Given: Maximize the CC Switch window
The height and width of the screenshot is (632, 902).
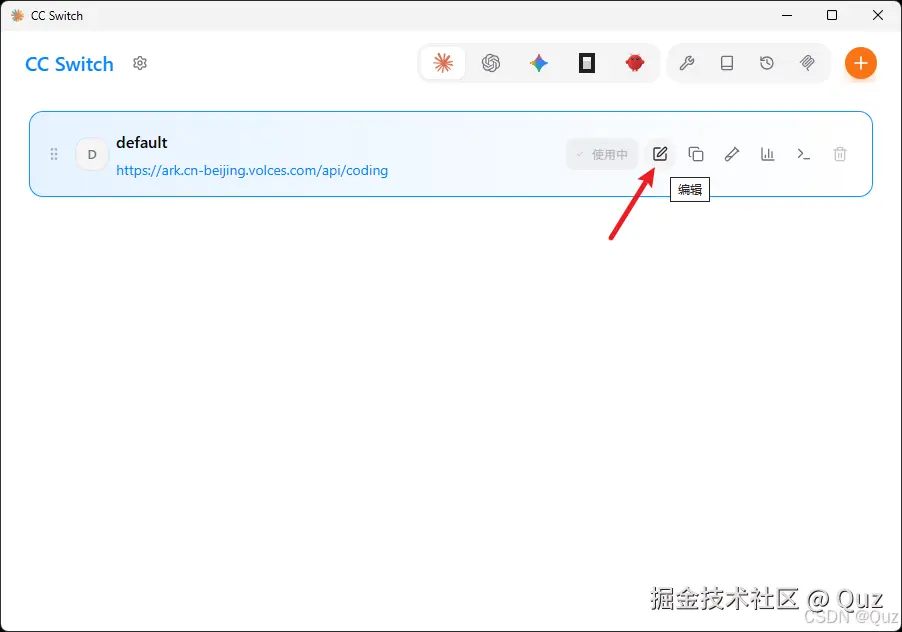Looking at the screenshot, I should 832,16.
